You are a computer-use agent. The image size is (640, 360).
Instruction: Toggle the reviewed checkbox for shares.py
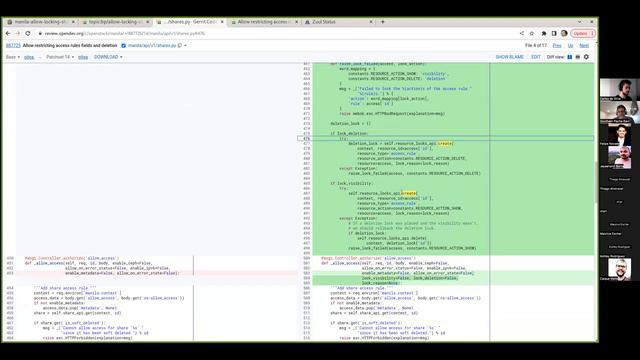pyautogui.click(x=124, y=46)
